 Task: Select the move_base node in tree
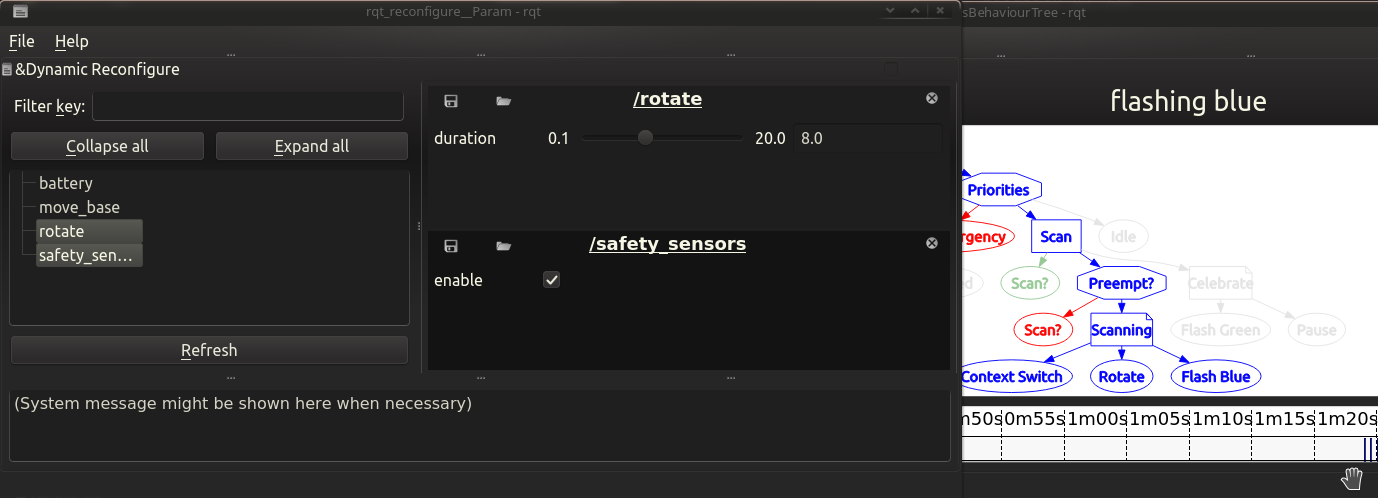tap(79, 207)
